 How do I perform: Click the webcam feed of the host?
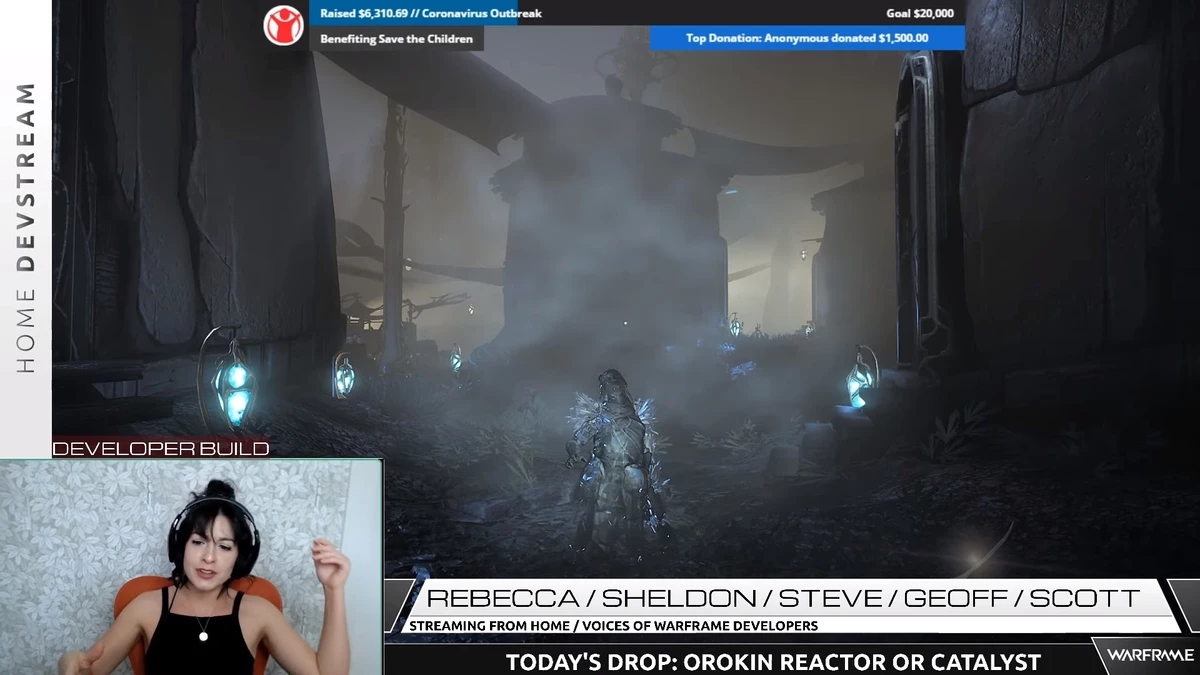[x=191, y=567]
